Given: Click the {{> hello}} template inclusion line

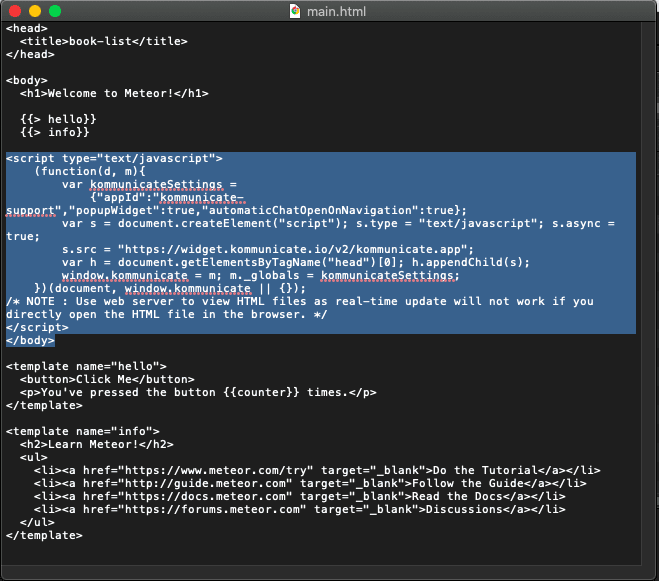Looking at the screenshot, I should 58,119.
